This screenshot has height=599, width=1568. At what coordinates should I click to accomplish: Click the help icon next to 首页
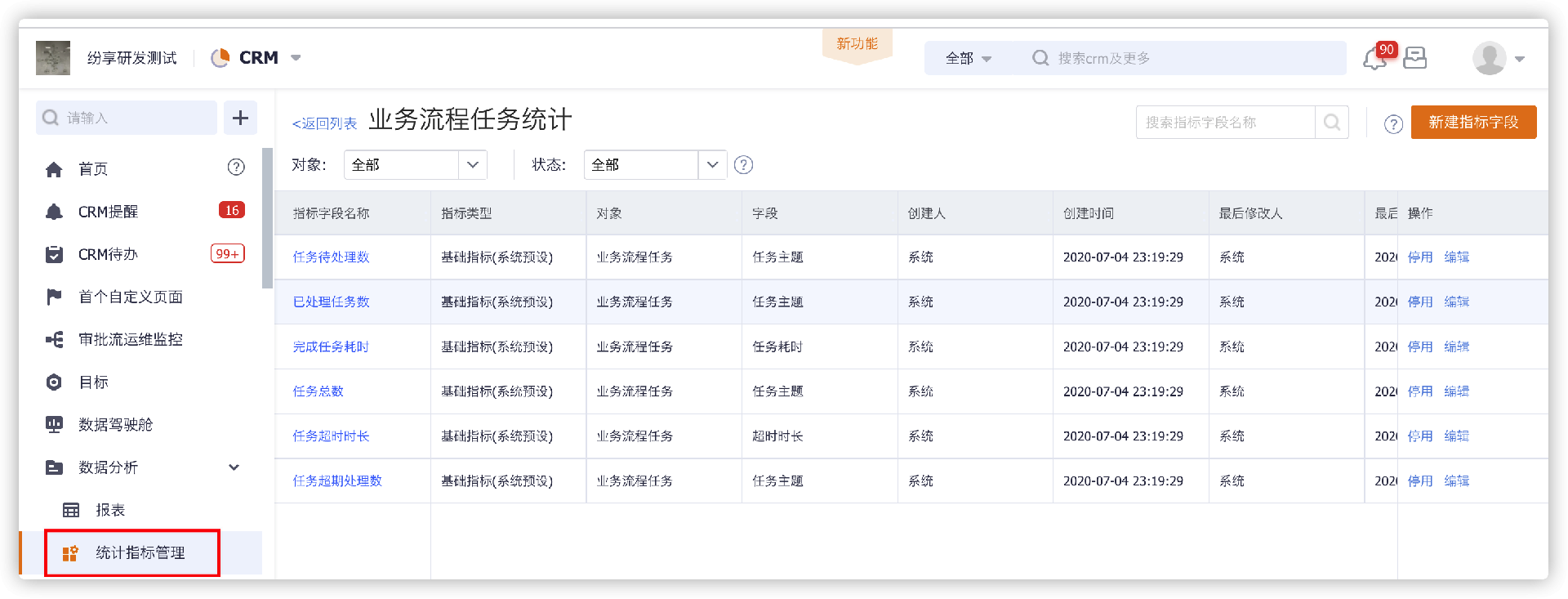pos(236,168)
